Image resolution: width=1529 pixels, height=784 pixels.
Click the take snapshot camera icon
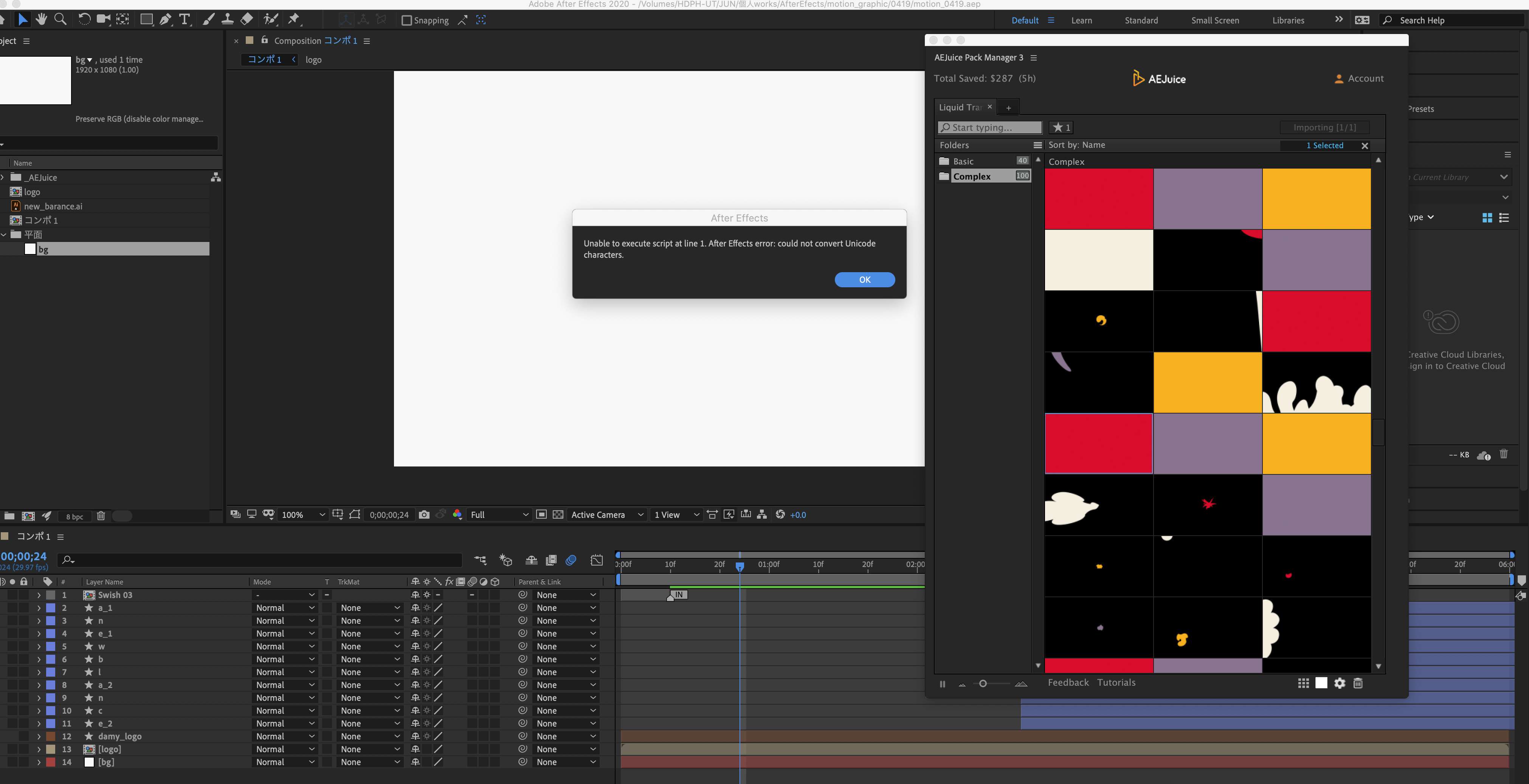coord(424,514)
